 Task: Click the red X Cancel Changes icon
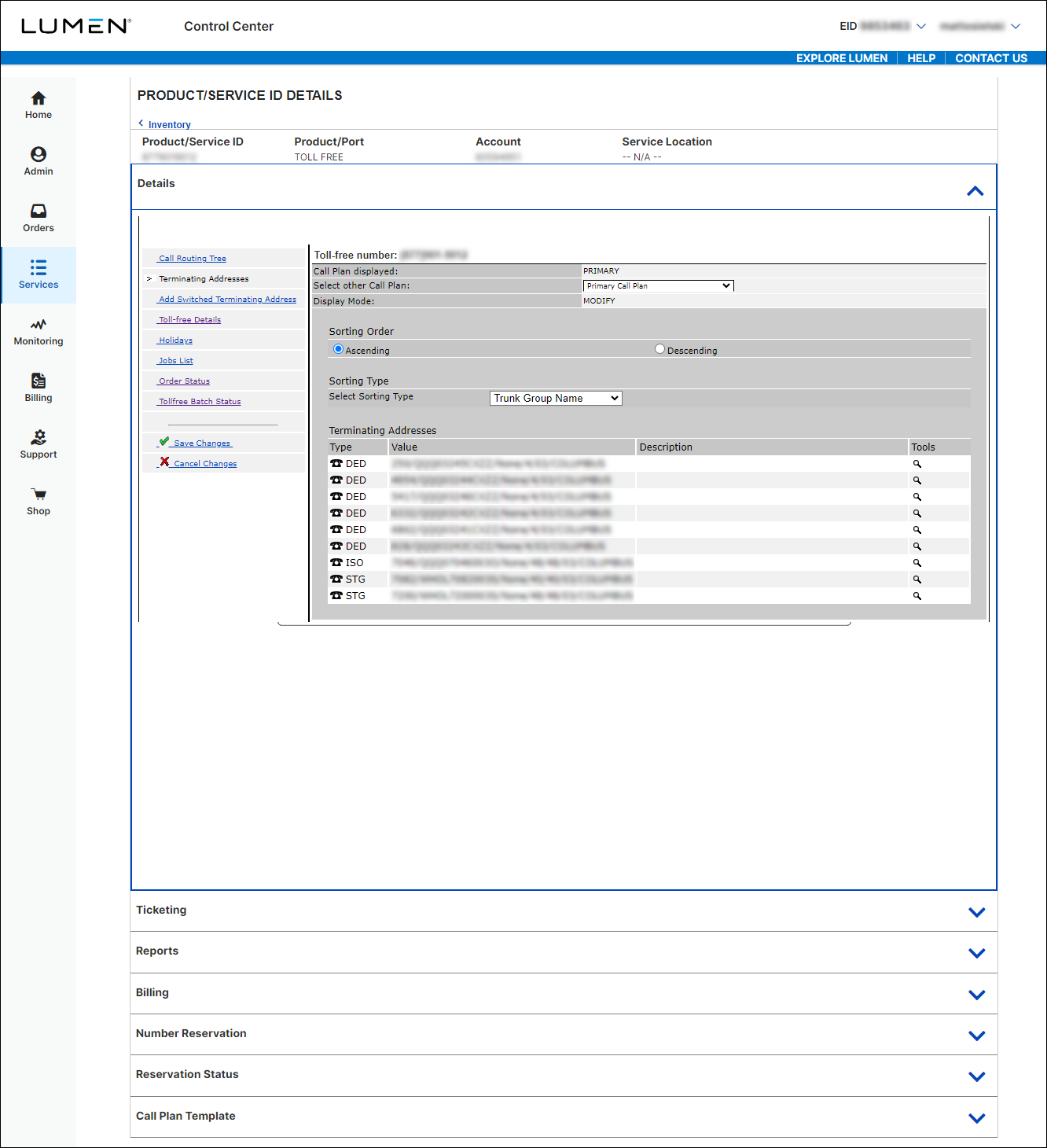(x=164, y=462)
